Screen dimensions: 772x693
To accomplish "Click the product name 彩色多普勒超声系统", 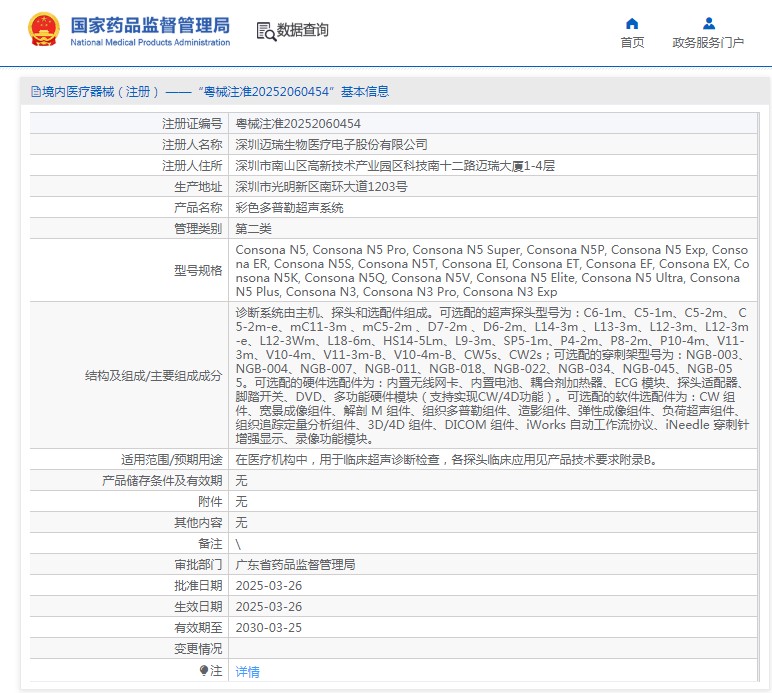I will click(289, 208).
